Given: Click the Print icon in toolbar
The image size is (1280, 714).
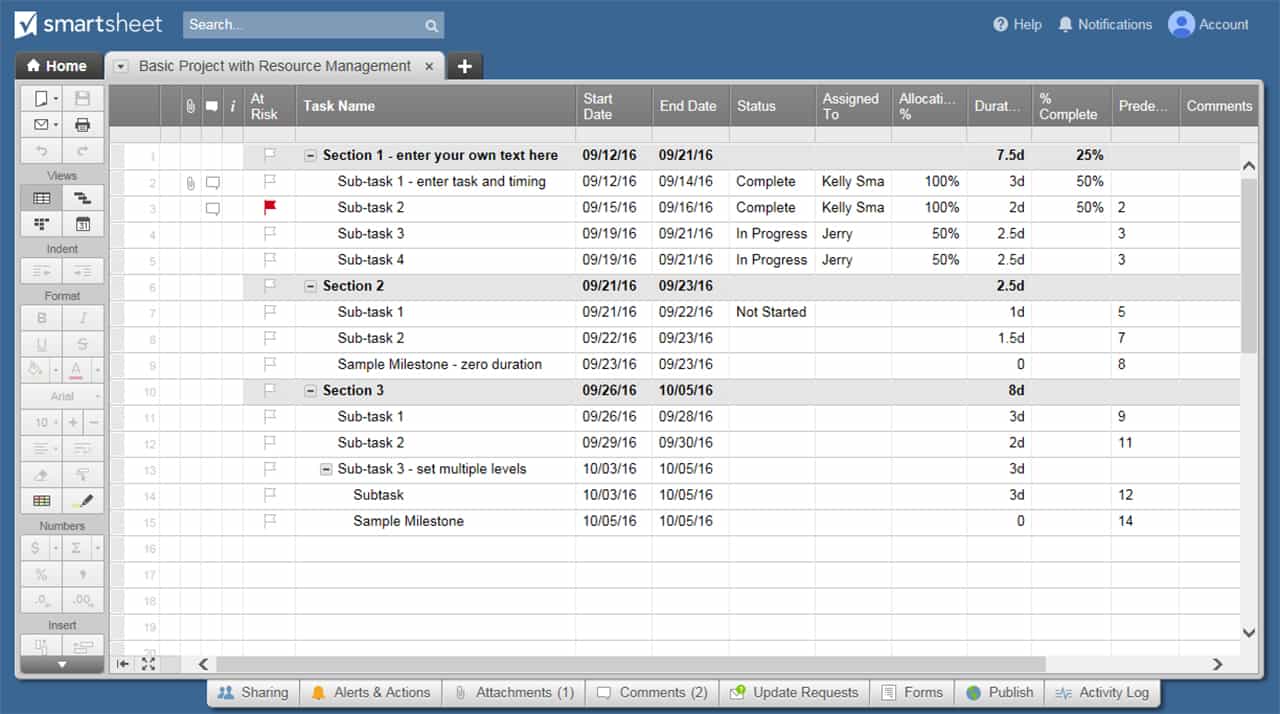Looking at the screenshot, I should (x=83, y=125).
